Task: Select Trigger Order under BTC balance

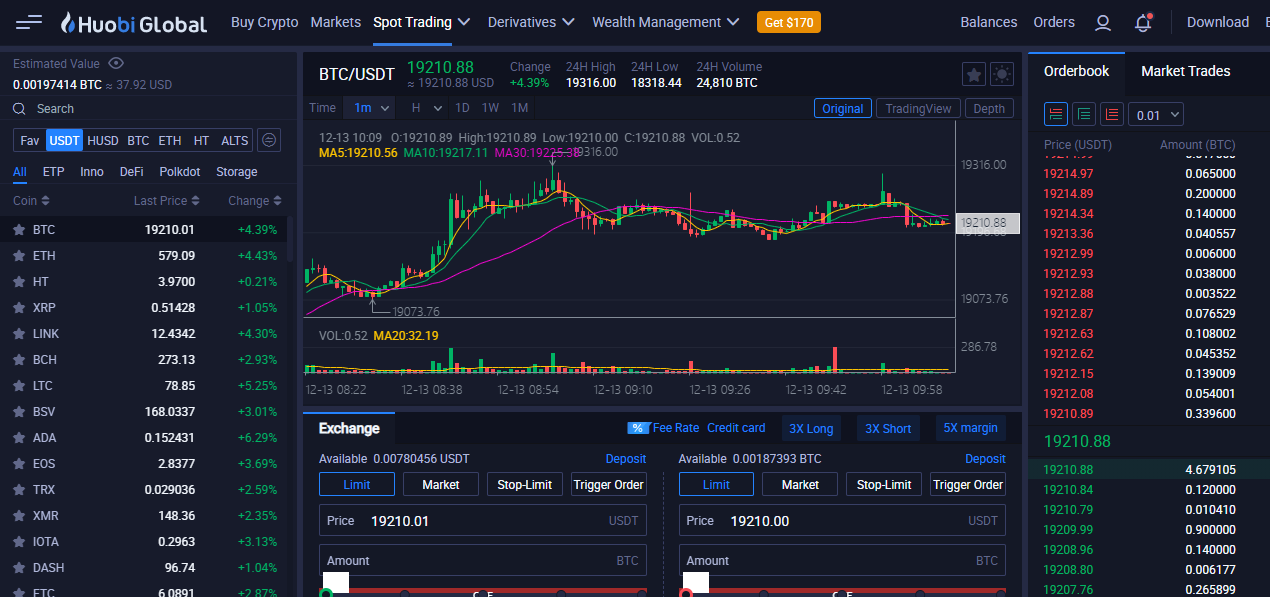Action: pyautogui.click(x=968, y=485)
